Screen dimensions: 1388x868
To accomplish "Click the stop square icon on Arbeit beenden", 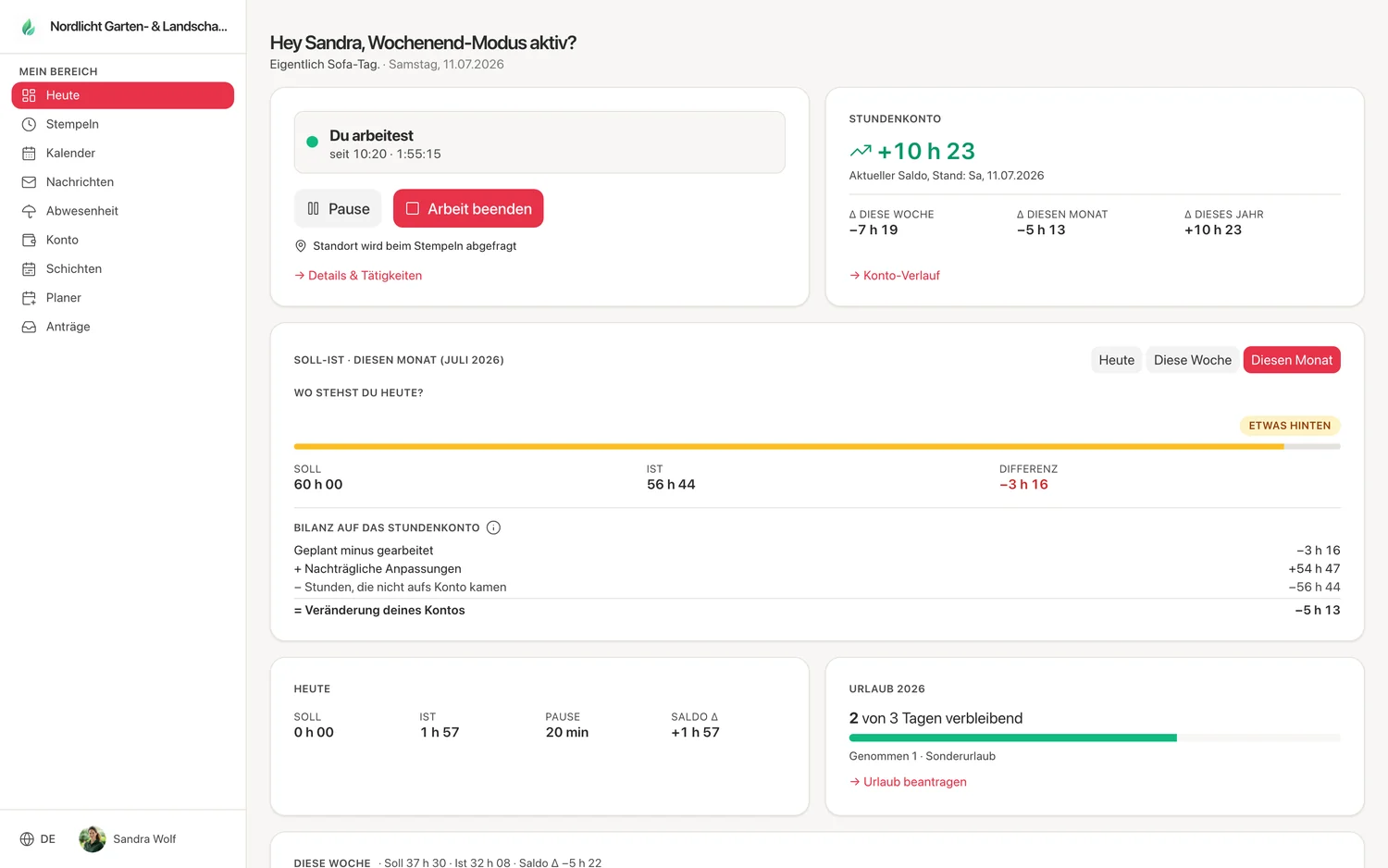I will (413, 208).
